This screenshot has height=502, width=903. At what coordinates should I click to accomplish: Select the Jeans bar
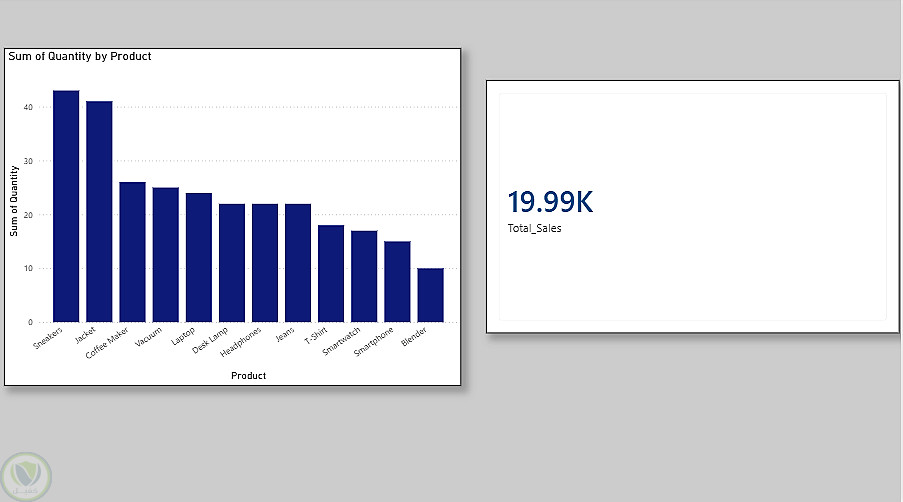[x=298, y=263]
